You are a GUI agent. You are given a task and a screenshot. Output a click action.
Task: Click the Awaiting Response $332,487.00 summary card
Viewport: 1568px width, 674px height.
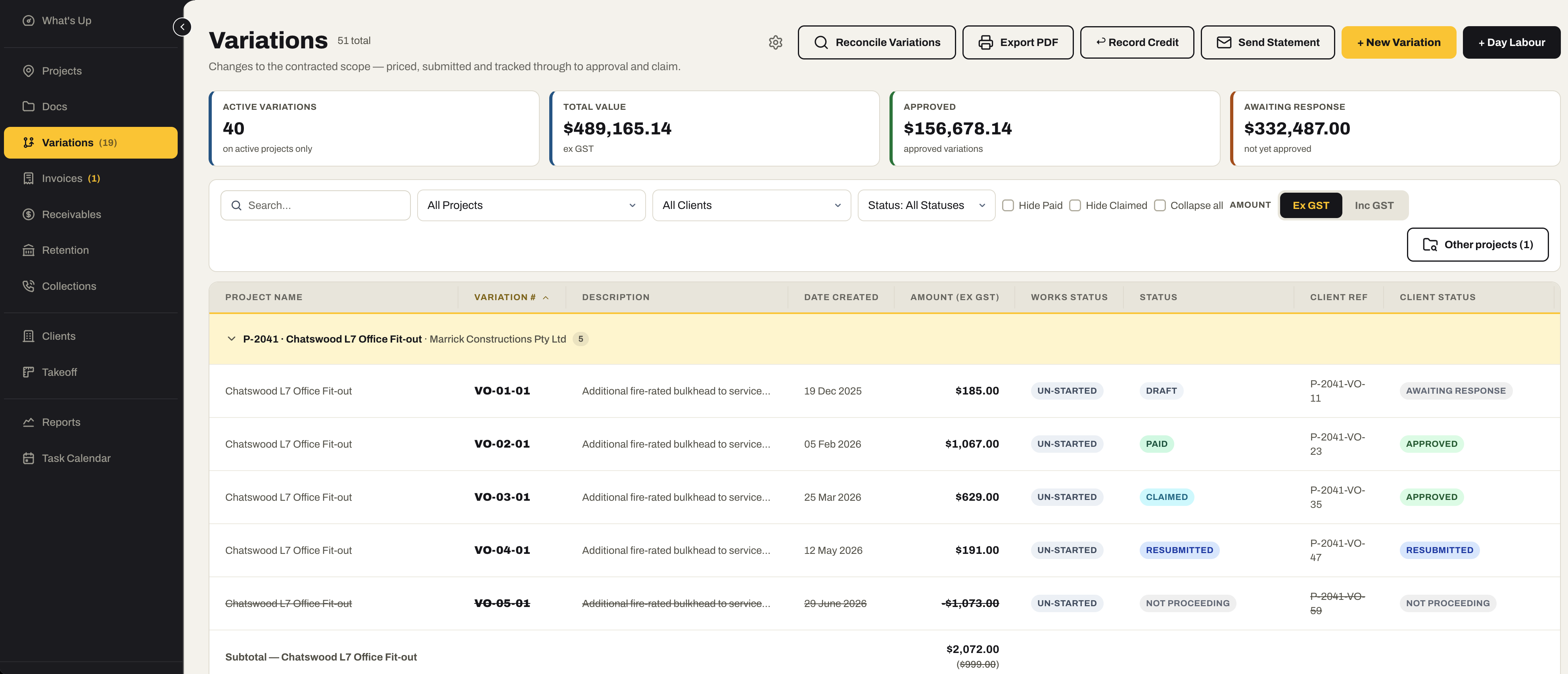coord(1395,128)
